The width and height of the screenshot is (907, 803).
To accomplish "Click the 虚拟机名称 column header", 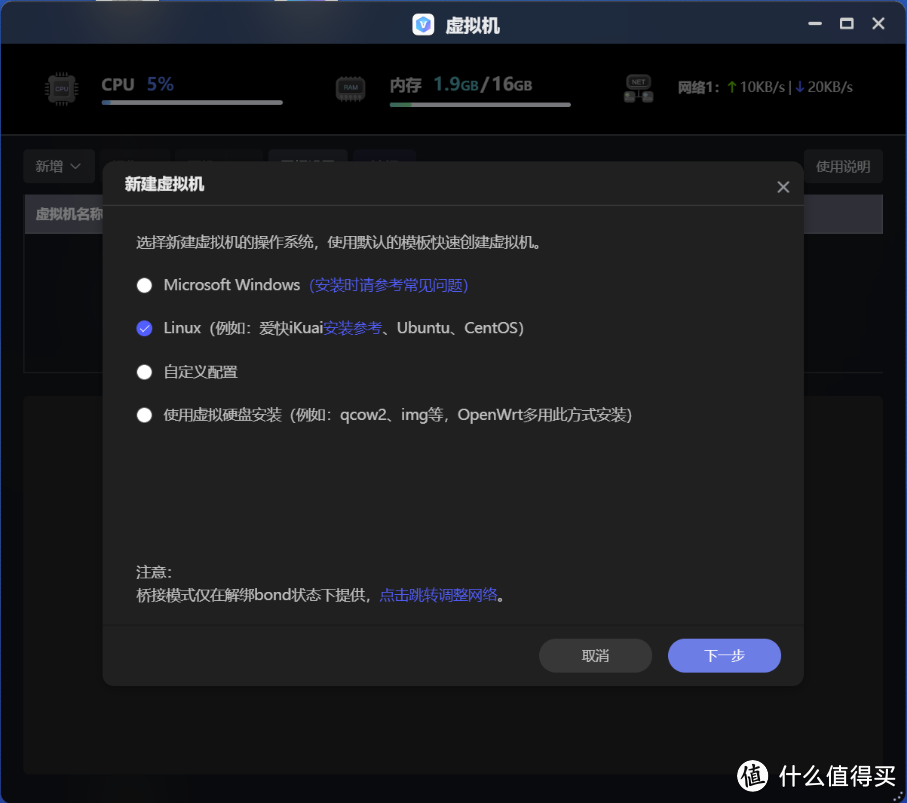I will 69,214.
